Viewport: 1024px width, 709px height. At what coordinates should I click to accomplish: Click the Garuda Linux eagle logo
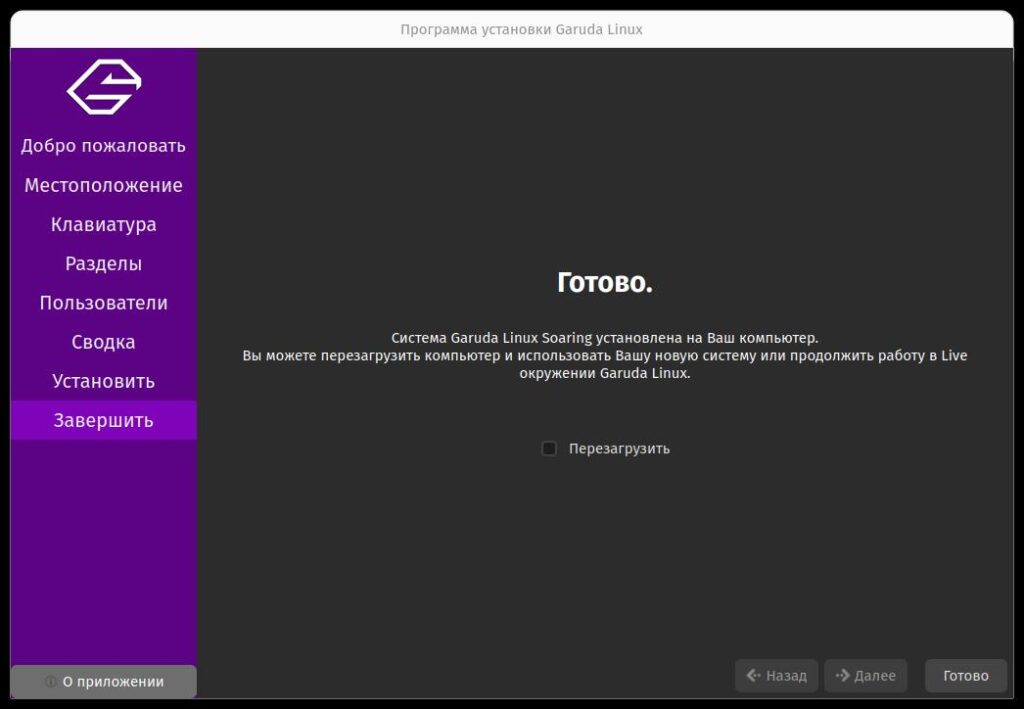click(104, 86)
